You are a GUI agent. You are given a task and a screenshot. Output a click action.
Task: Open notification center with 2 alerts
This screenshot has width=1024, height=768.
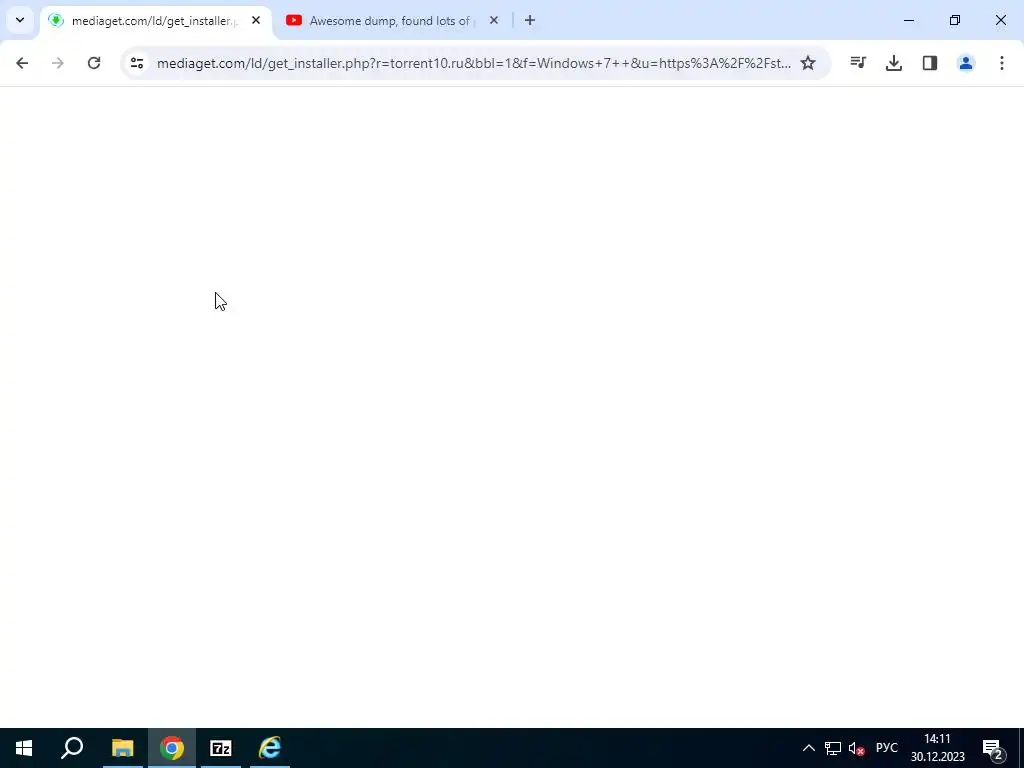pyautogui.click(x=992, y=748)
